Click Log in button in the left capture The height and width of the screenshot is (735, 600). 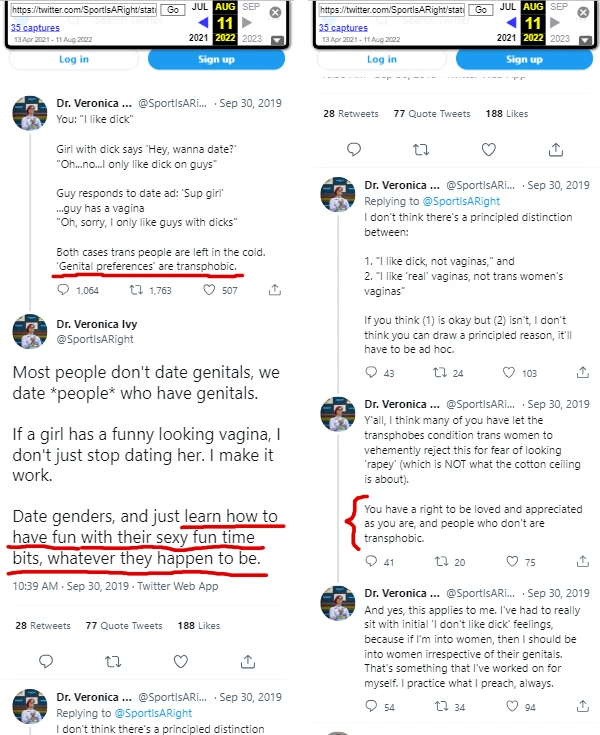[x=75, y=59]
